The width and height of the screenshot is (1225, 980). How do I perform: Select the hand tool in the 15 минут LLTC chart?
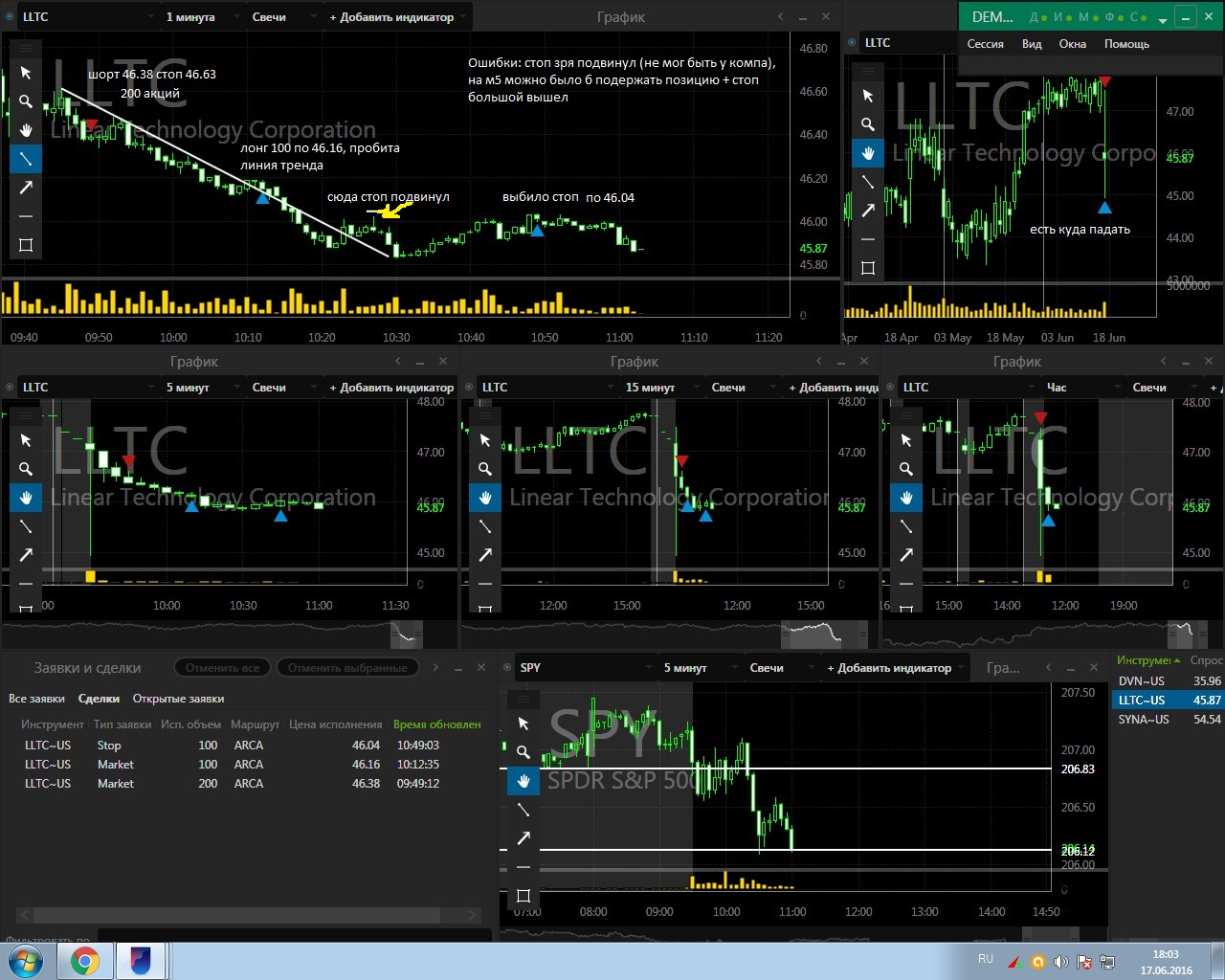coord(485,498)
